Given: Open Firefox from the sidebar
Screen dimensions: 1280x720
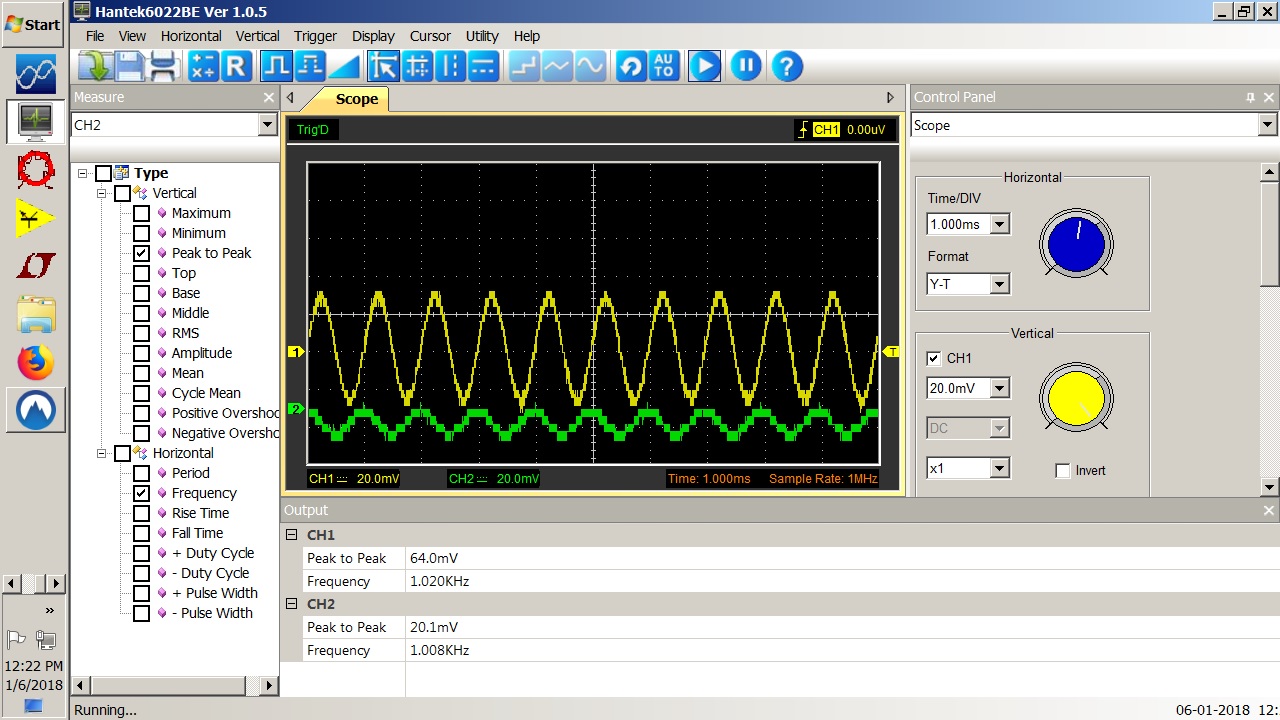Looking at the screenshot, I should point(36,362).
